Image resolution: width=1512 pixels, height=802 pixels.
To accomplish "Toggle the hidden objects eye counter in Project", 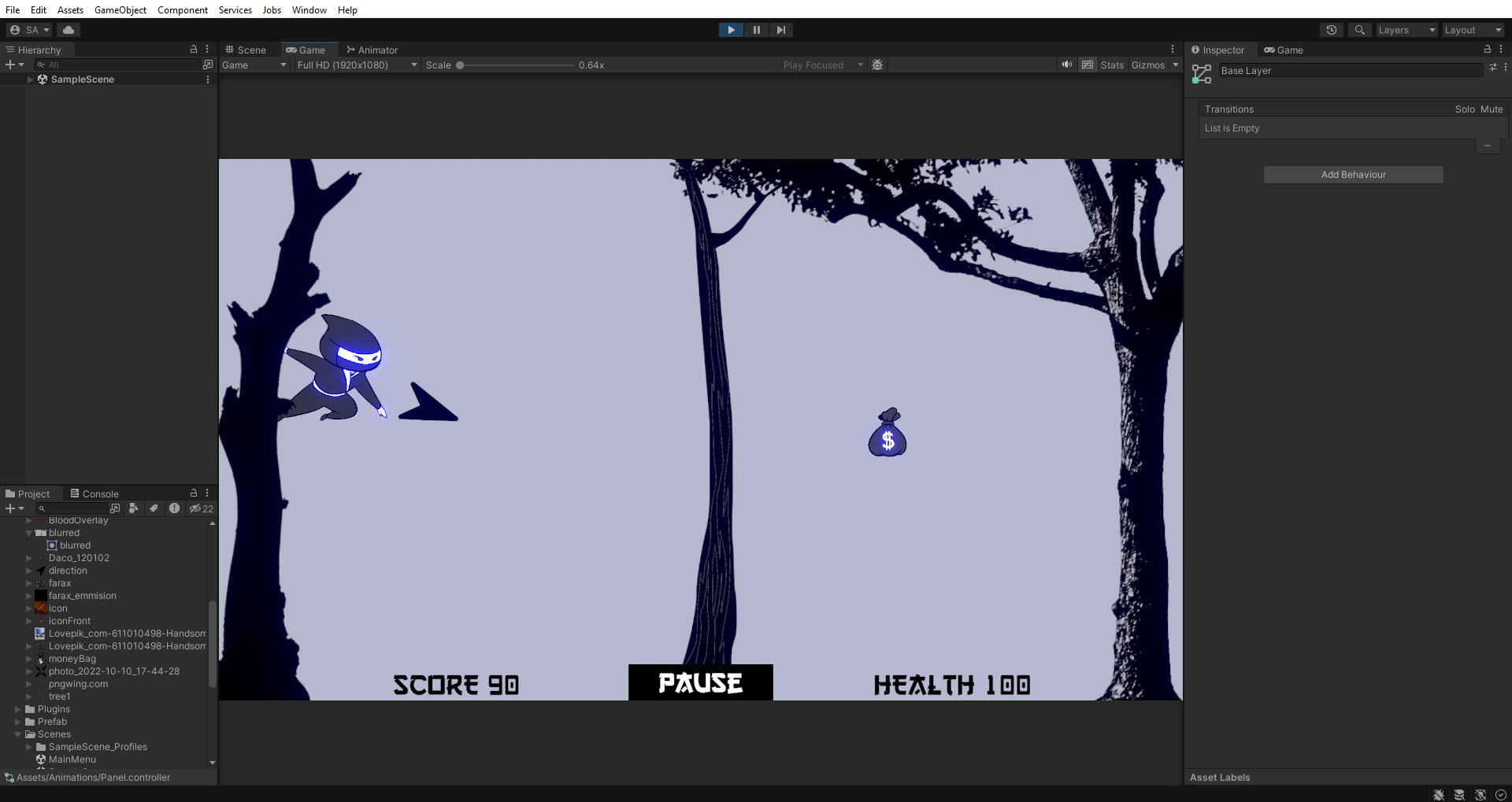I will pyautogui.click(x=198, y=508).
